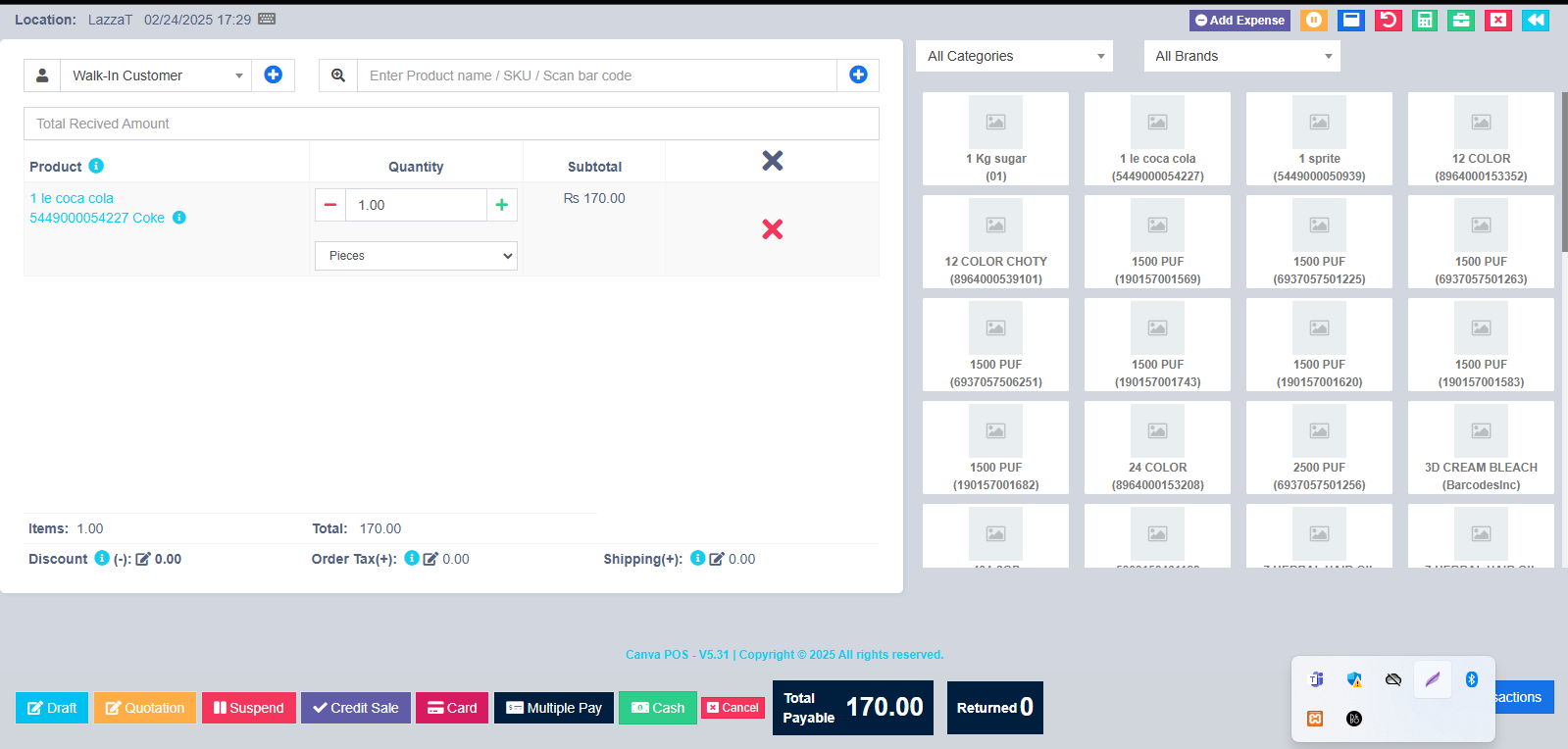Edit the Discount amount pencil icon
Image resolution: width=1568 pixels, height=749 pixels.
143,559
